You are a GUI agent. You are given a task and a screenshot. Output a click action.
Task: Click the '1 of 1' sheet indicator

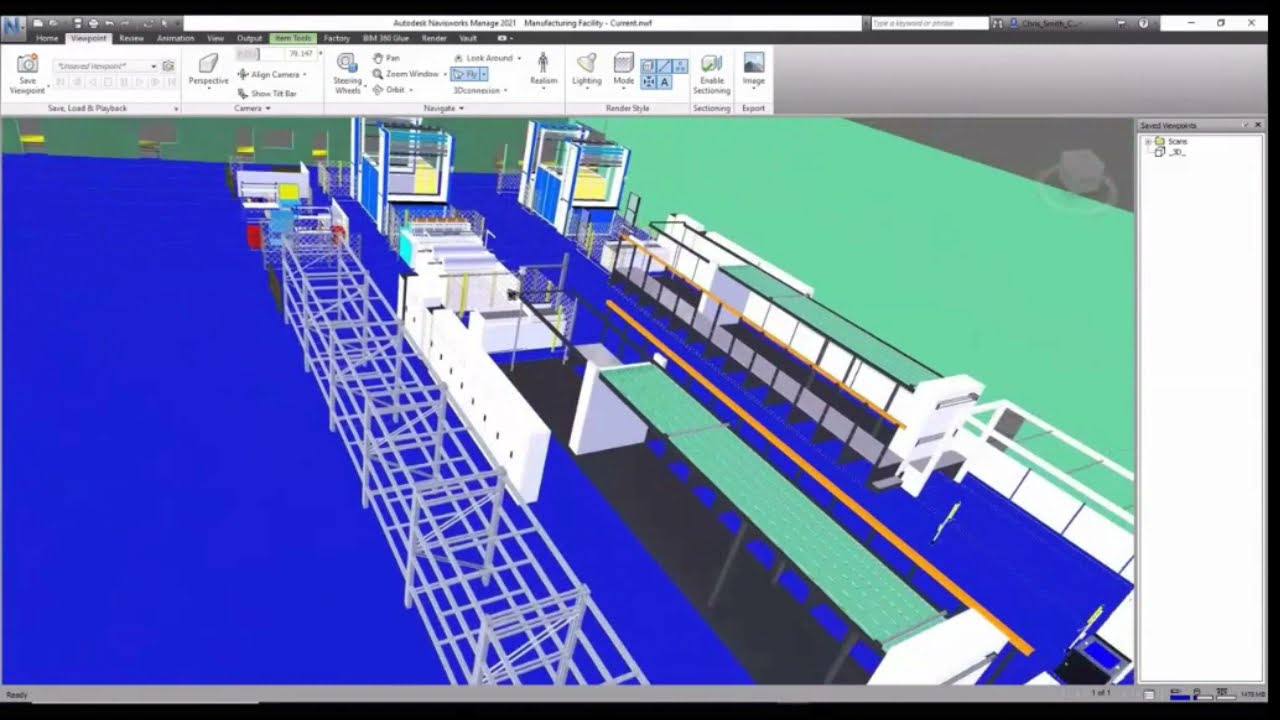click(1101, 693)
